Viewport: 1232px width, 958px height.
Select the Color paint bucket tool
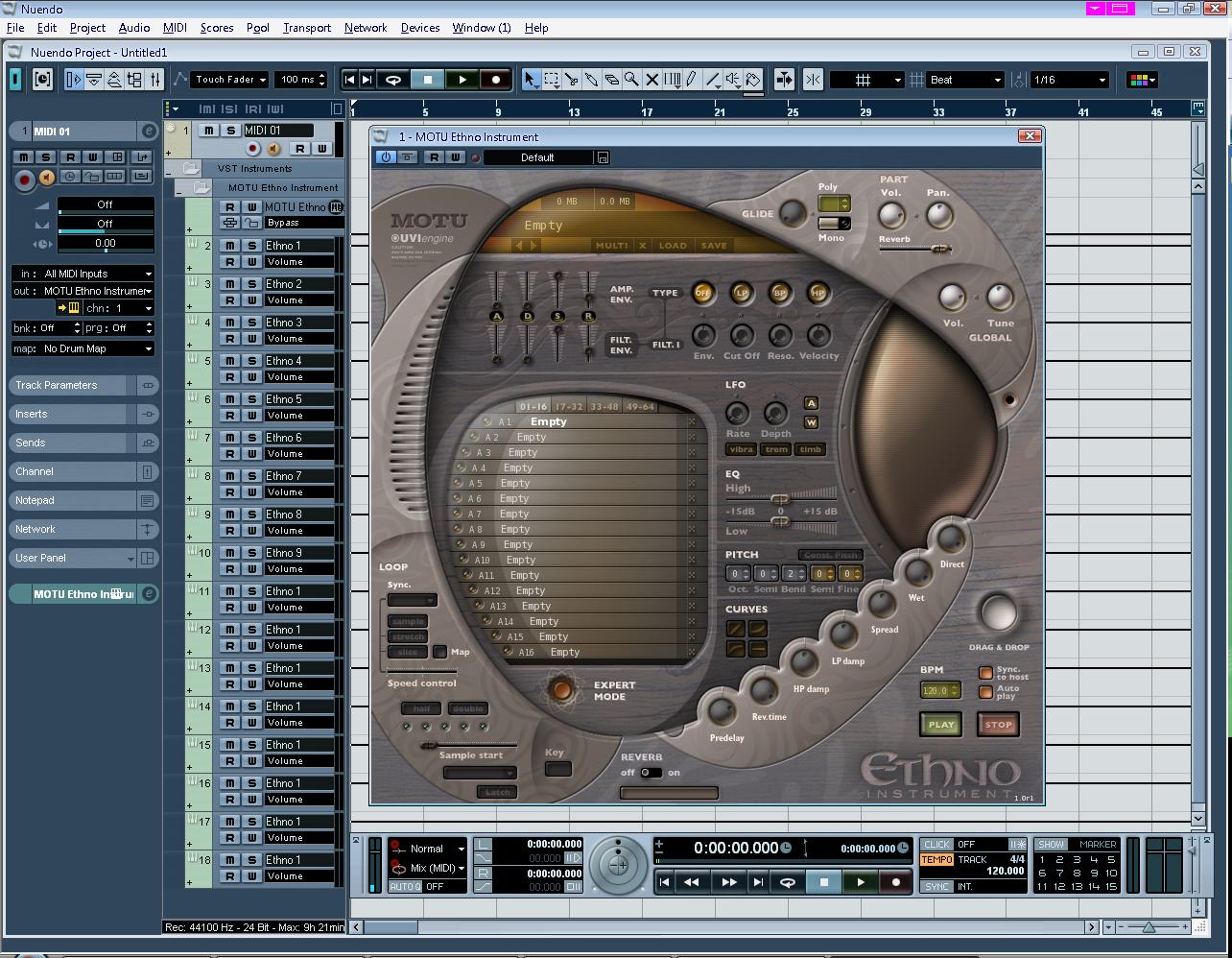coord(753,80)
